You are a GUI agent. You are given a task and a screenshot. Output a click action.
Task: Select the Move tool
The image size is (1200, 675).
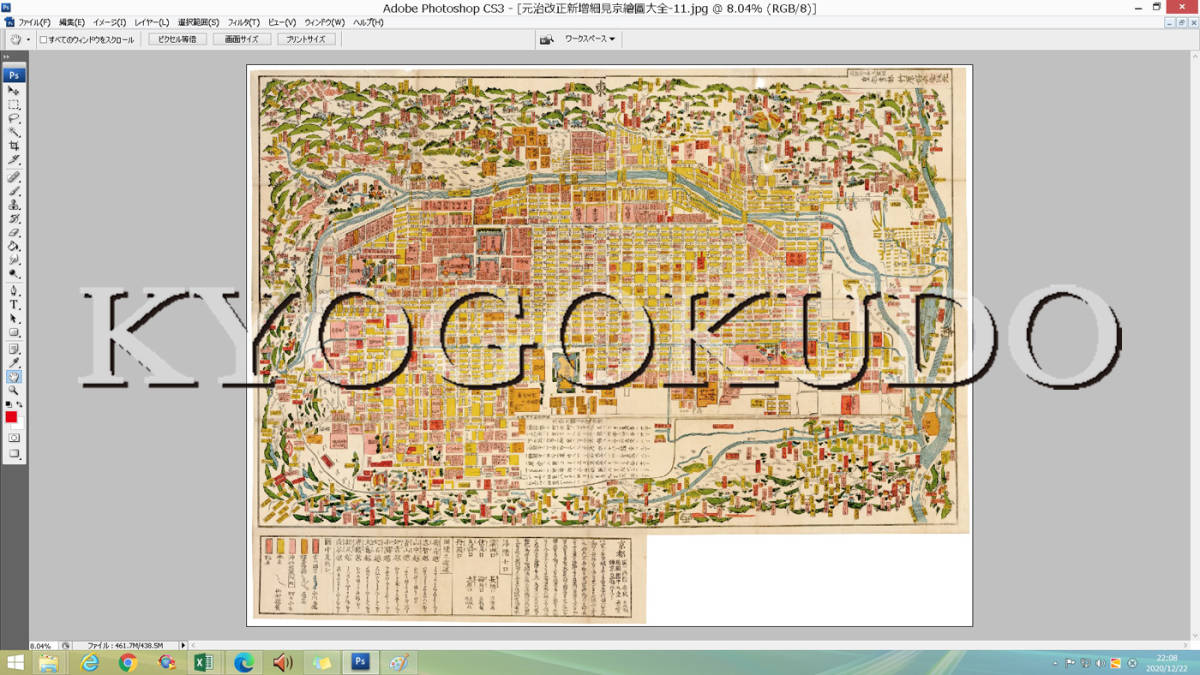click(x=14, y=90)
